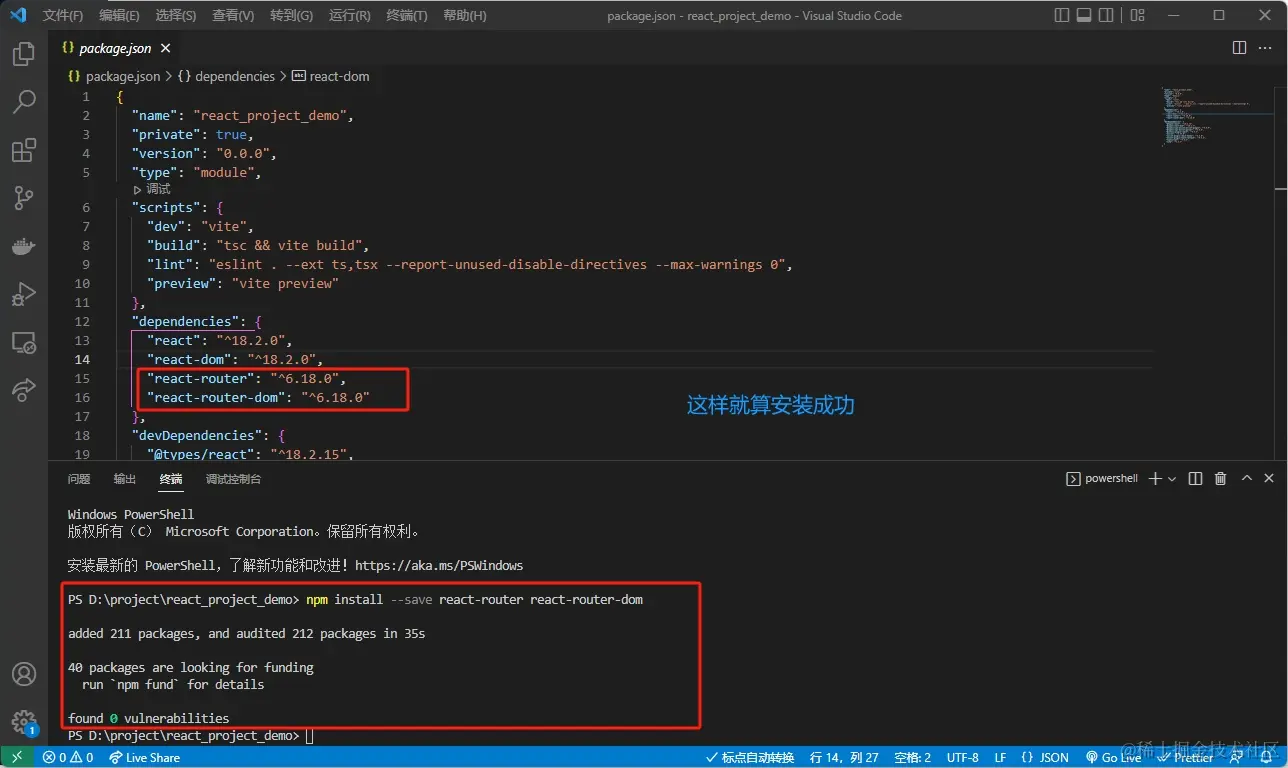Open the Explorer view in activity bar

pos(24,54)
